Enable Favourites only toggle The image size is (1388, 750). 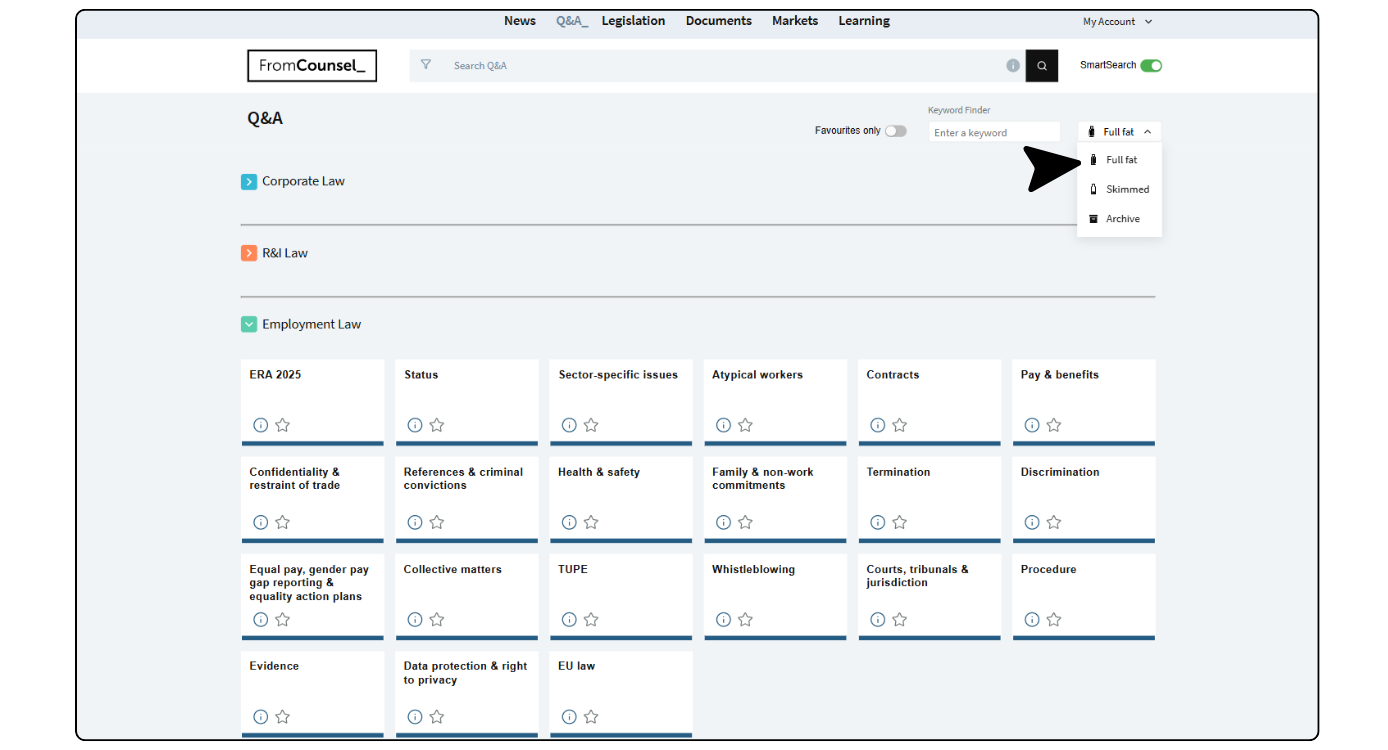click(896, 131)
